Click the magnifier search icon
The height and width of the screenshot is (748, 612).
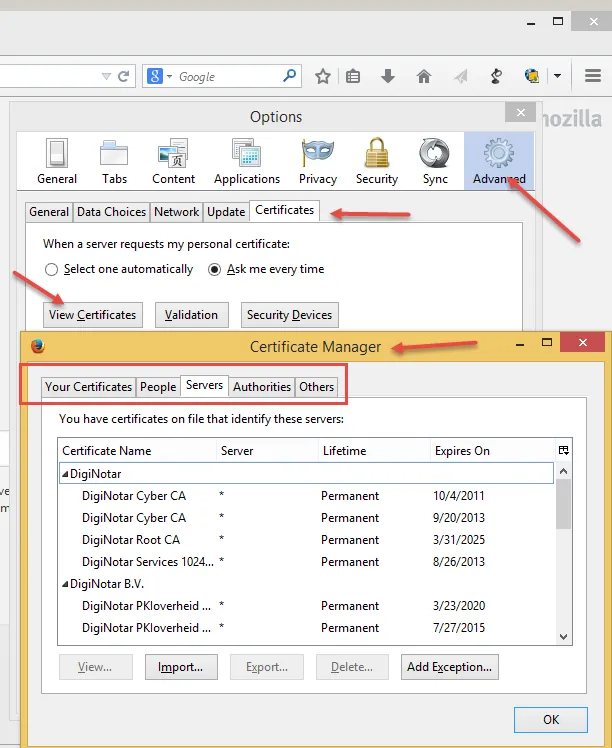(290, 75)
